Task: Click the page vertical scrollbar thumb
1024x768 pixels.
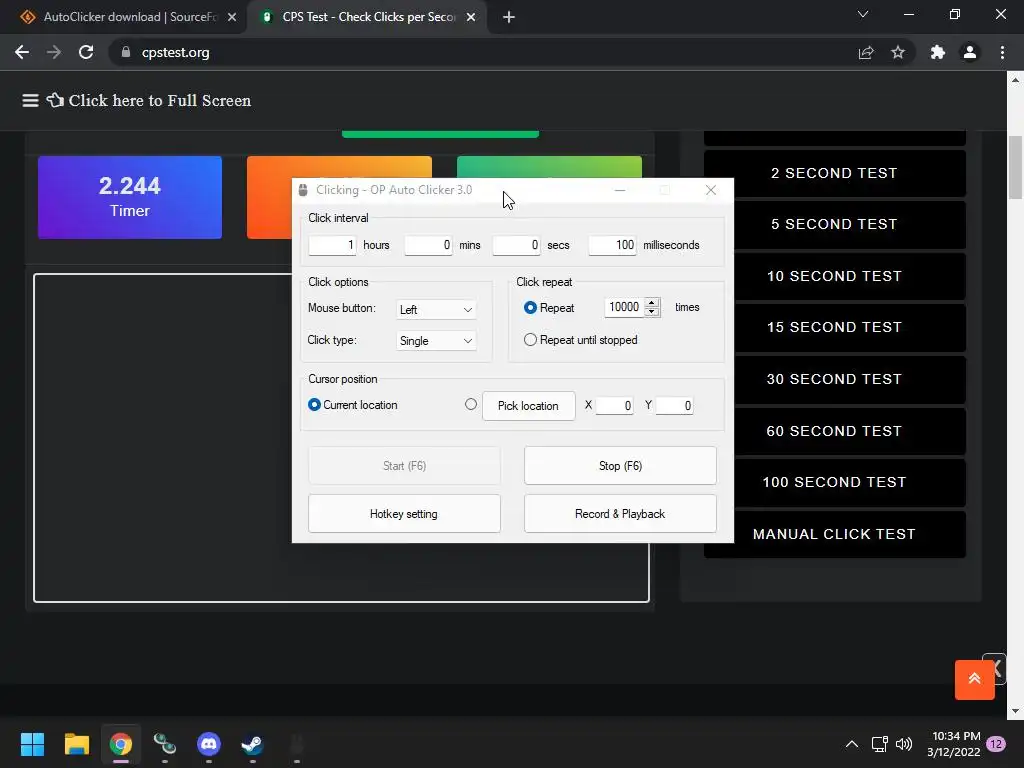Action: 1015,167
